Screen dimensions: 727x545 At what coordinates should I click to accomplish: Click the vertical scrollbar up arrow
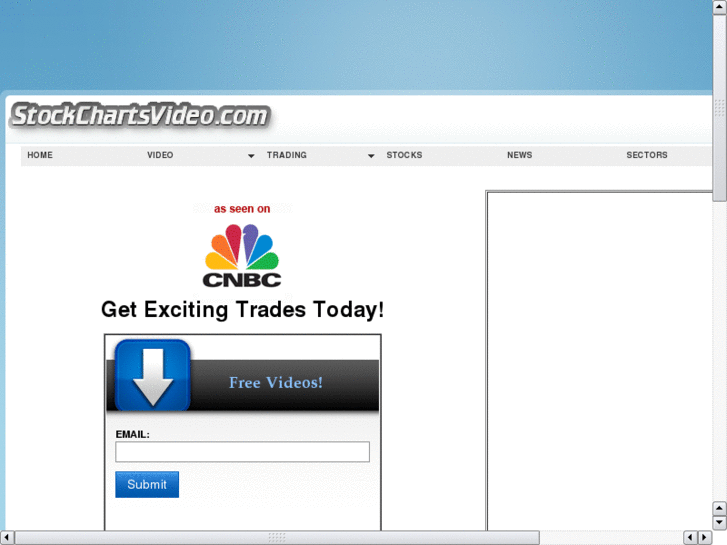(719, 7)
